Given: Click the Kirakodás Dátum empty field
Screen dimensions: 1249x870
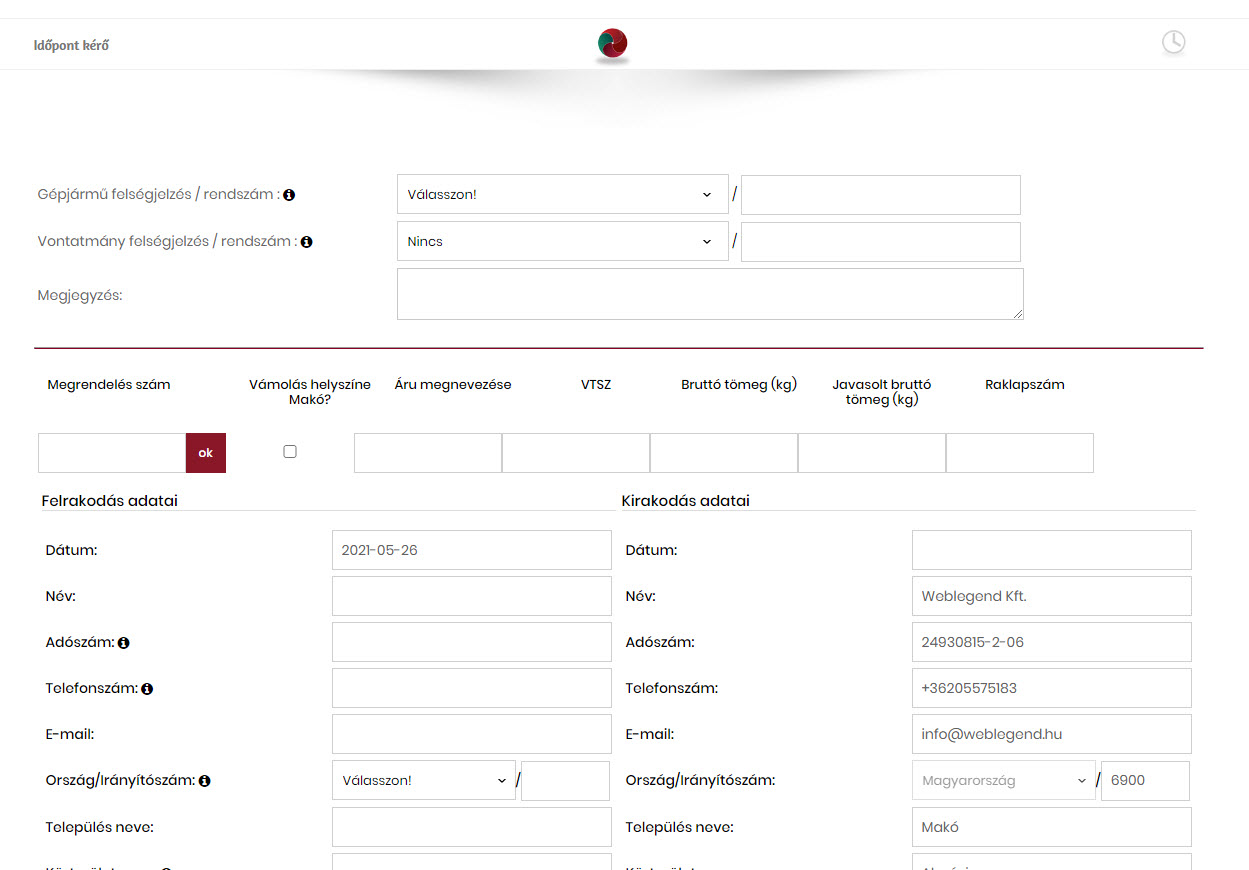Looking at the screenshot, I should pos(1051,550).
